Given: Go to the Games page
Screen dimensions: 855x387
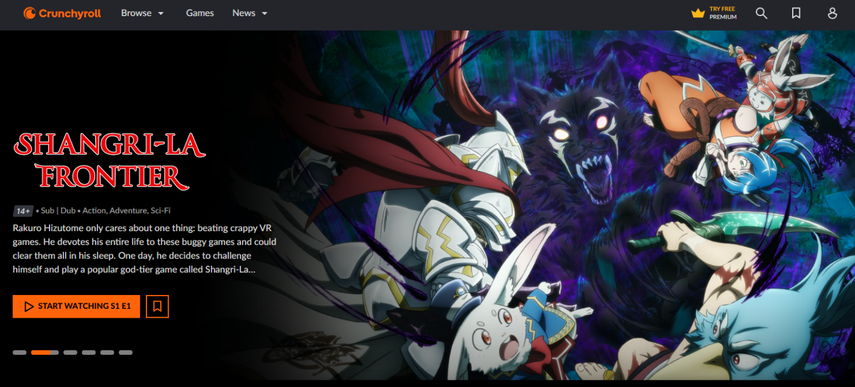Looking at the screenshot, I should 200,14.
